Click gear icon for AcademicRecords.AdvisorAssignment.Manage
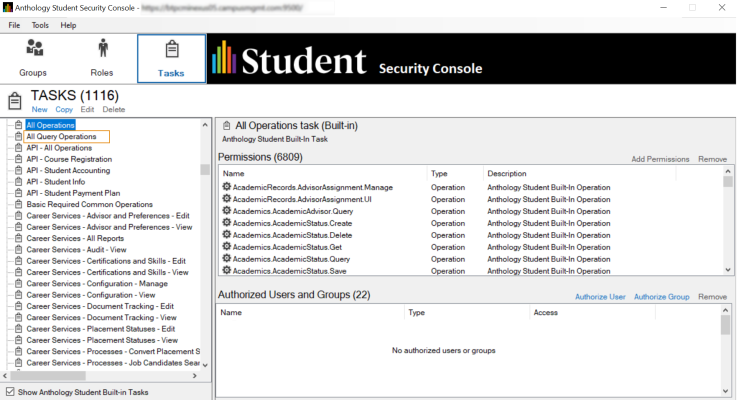This screenshot has width=739, height=400. [x=227, y=187]
